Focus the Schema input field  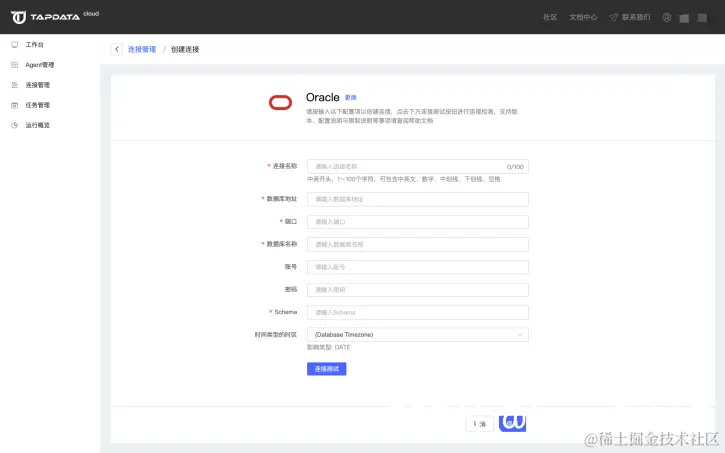pos(418,312)
